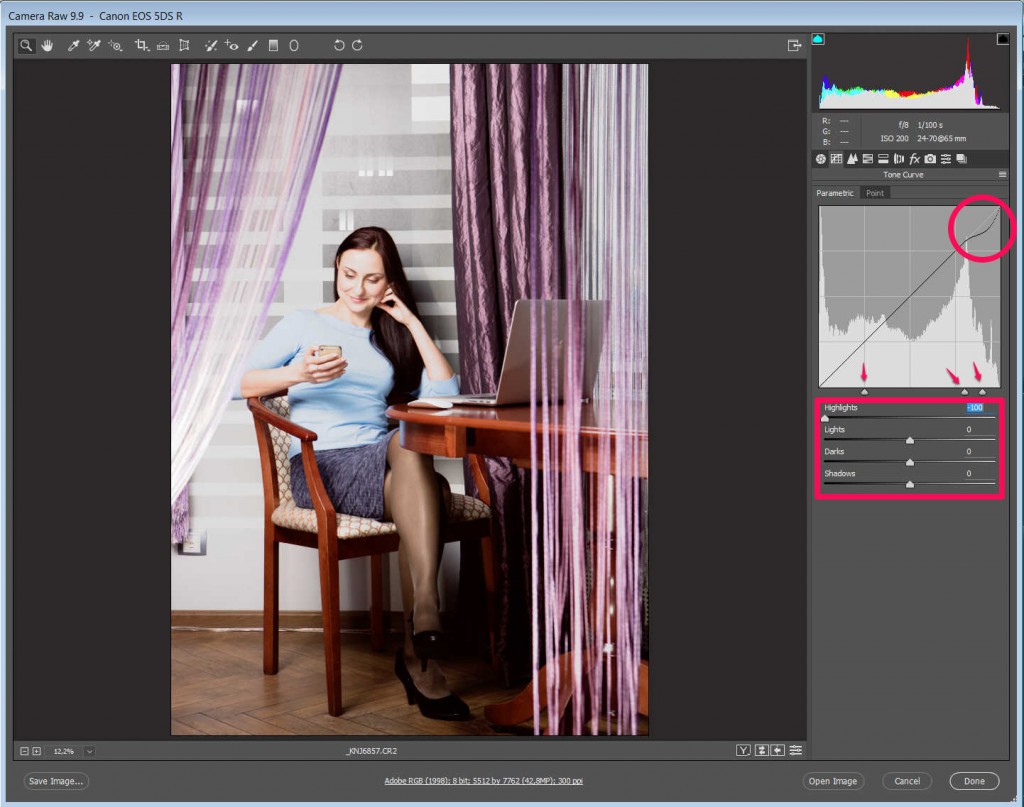Open the Effects (fx) panel
1024x807 pixels.
pyautogui.click(x=914, y=159)
